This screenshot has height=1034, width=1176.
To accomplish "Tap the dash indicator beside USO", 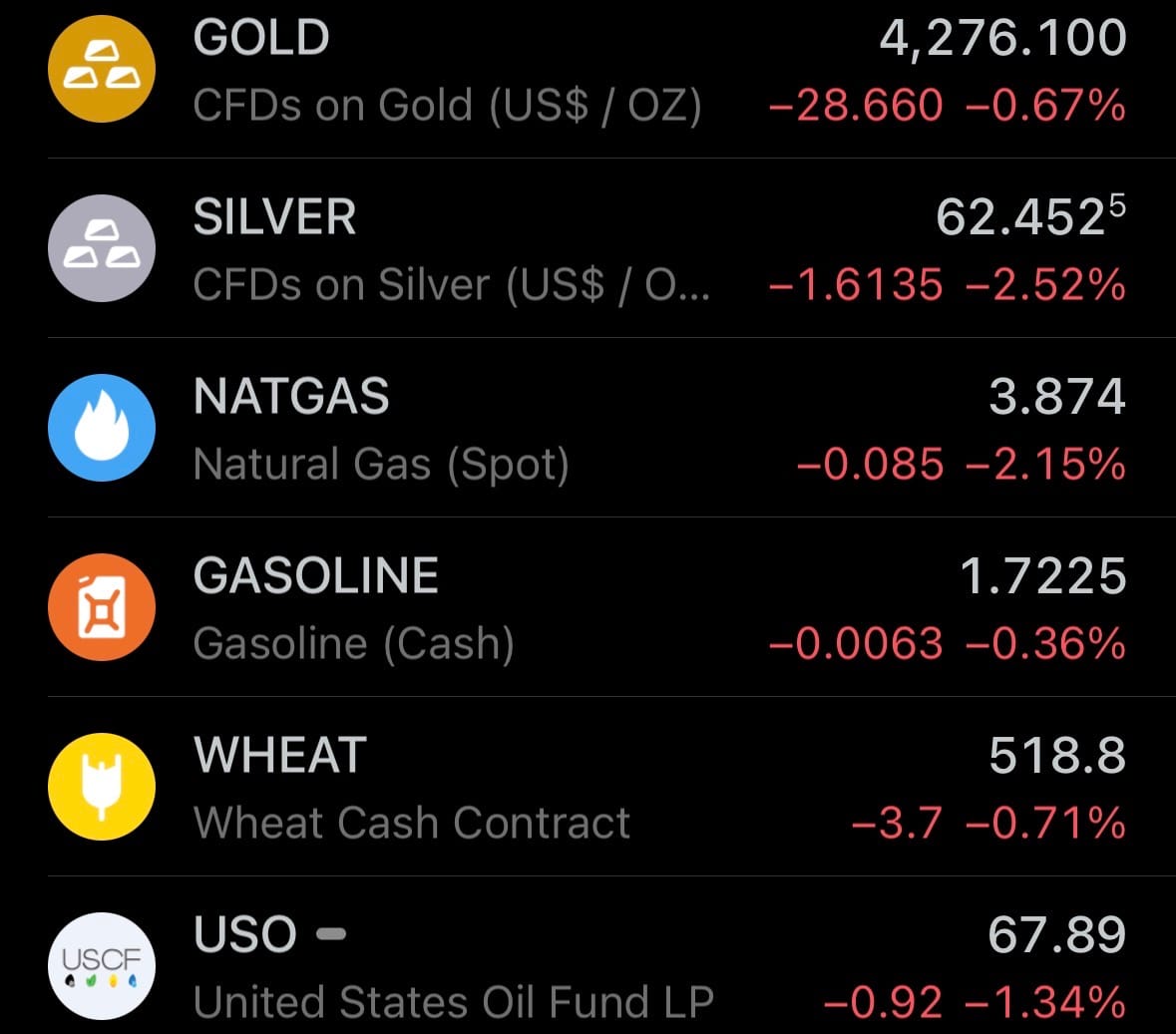I will (x=331, y=934).
